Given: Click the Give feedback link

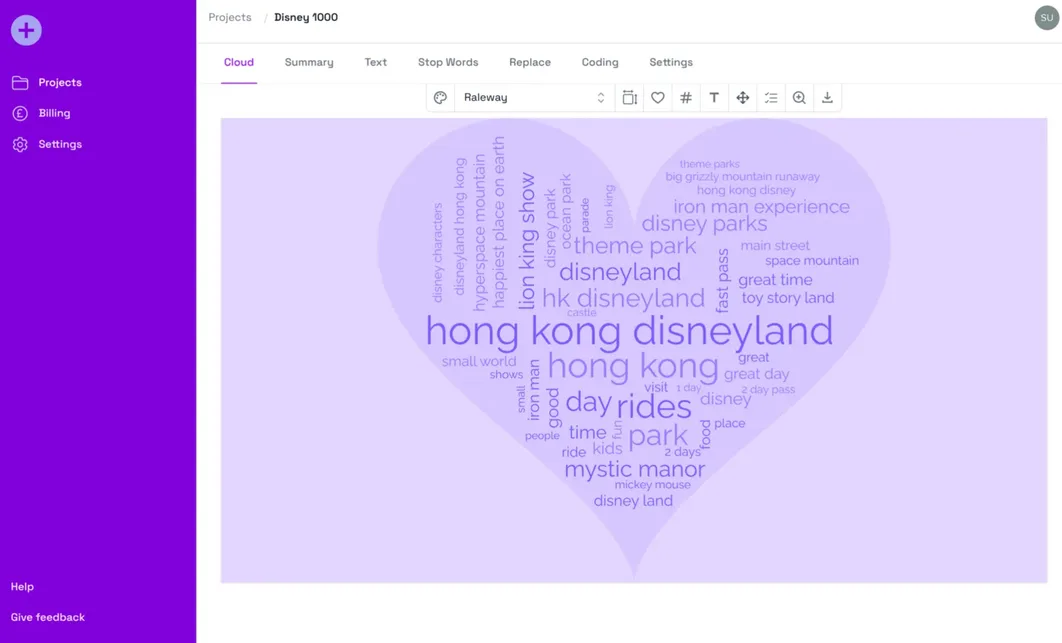Looking at the screenshot, I should (47, 617).
